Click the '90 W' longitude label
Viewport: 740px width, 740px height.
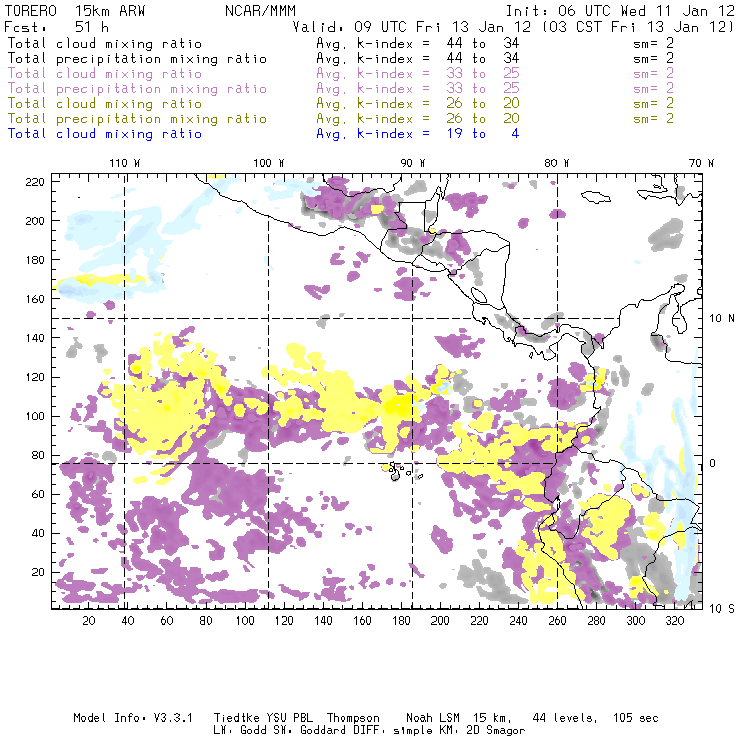tap(413, 163)
